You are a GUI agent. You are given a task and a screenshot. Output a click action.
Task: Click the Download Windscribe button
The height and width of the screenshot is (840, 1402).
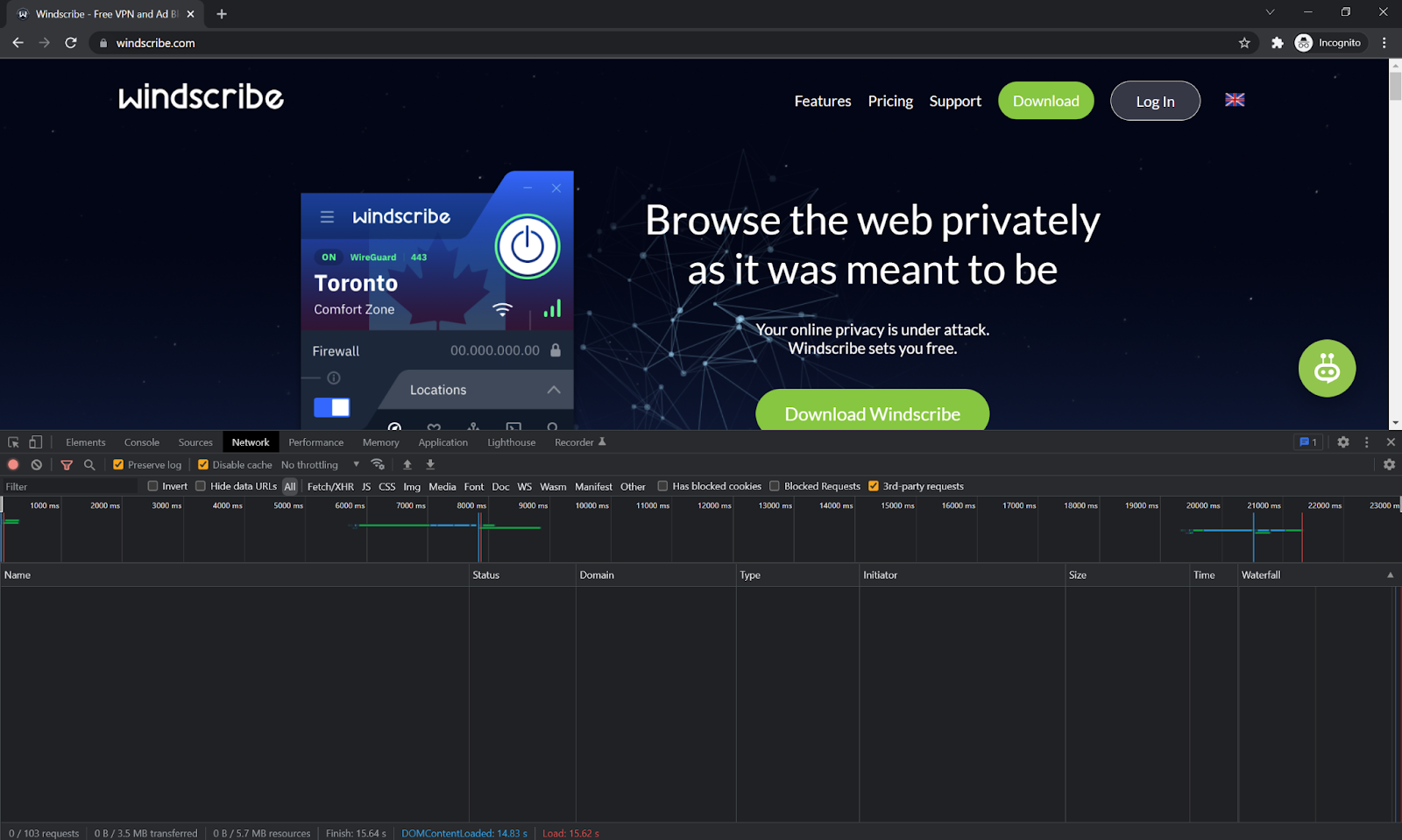[873, 413]
